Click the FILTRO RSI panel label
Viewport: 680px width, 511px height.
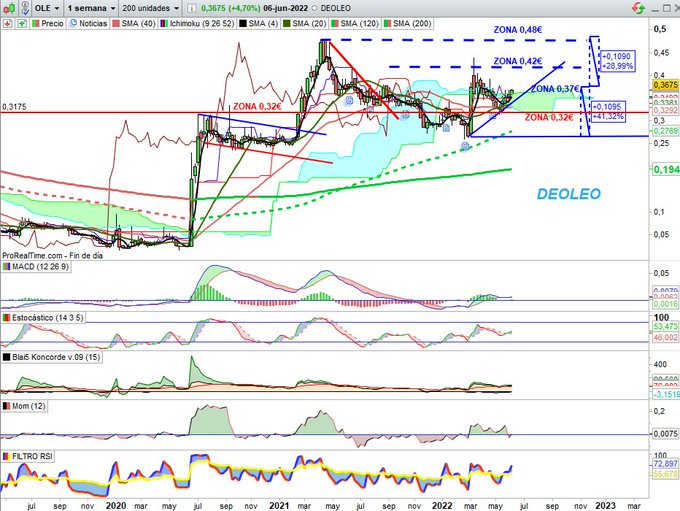[x=32, y=456]
